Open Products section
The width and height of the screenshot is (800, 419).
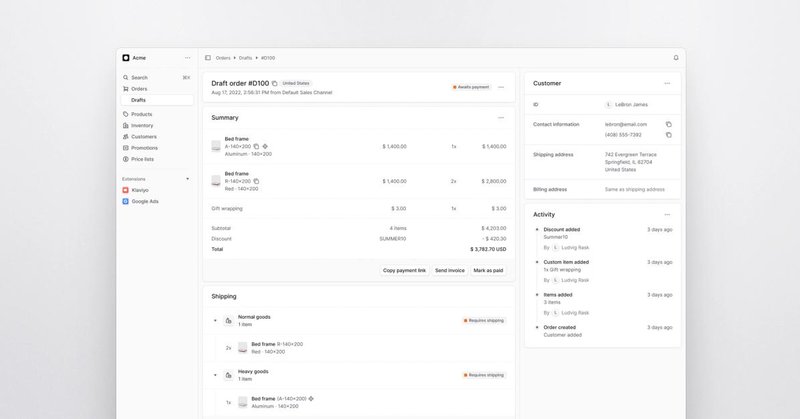point(157,114)
